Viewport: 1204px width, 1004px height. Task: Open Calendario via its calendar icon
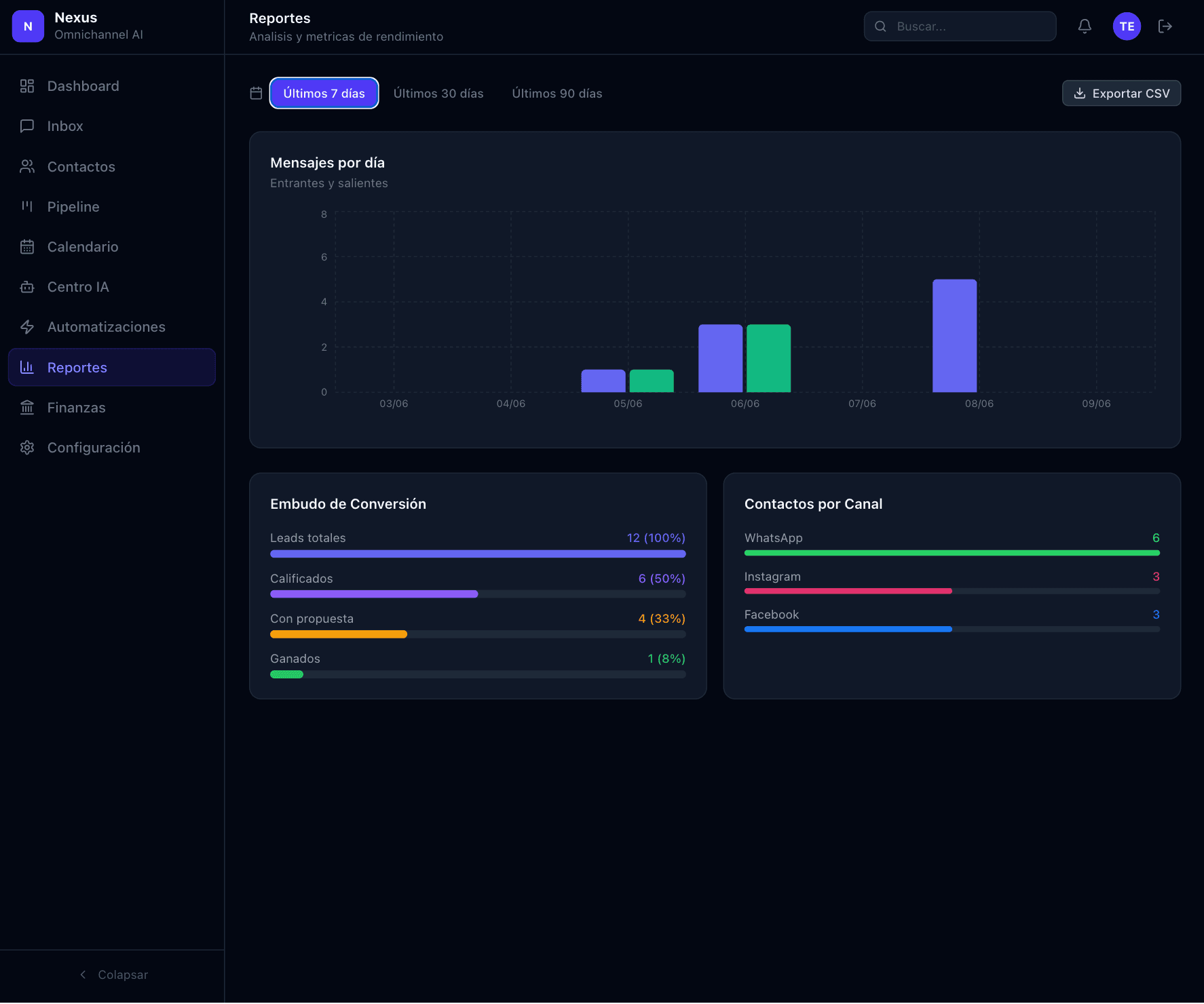point(27,247)
